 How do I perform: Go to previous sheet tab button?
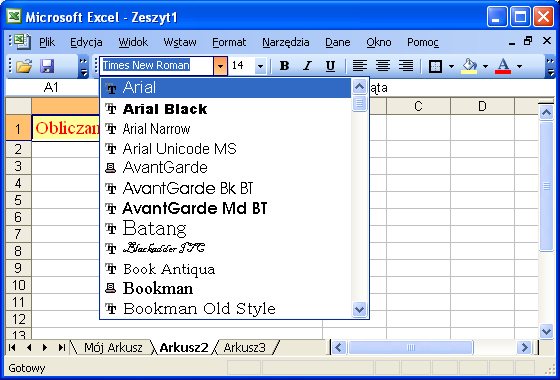29,348
